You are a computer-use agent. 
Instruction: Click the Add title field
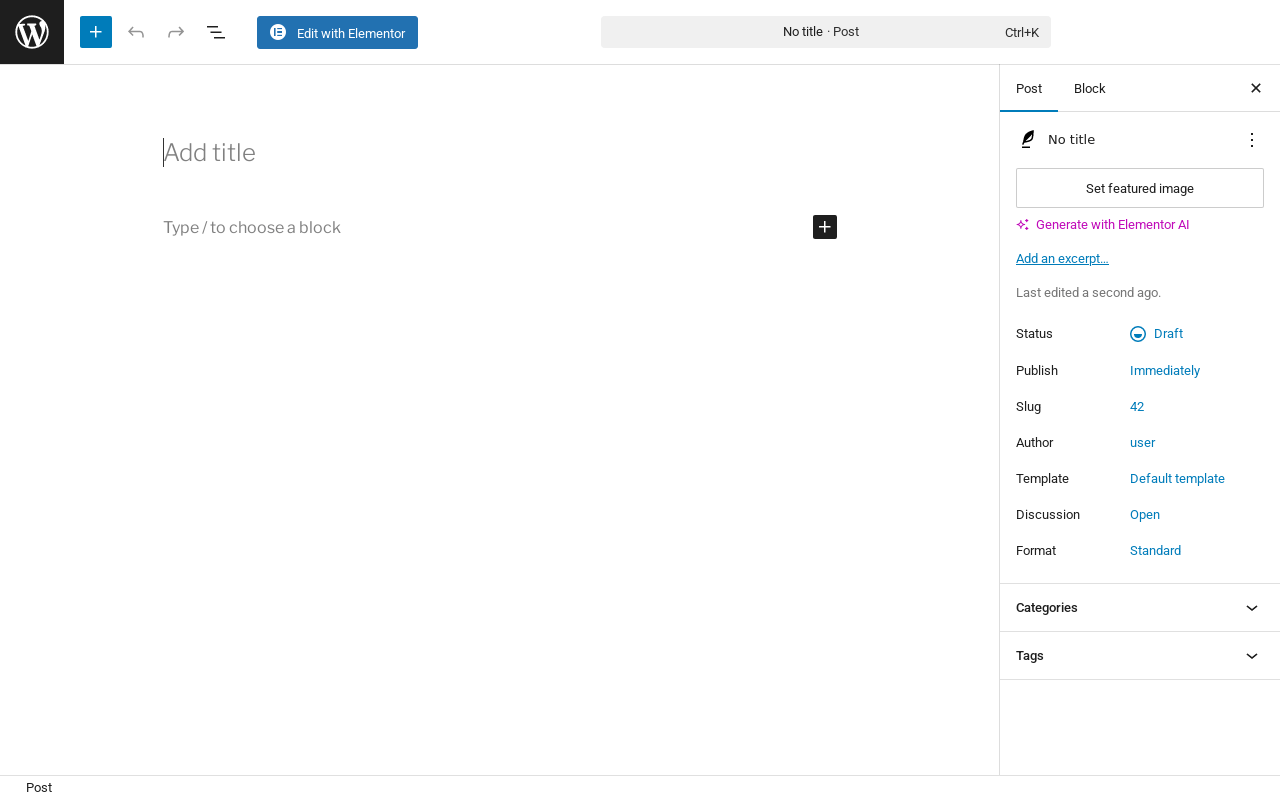tap(500, 153)
